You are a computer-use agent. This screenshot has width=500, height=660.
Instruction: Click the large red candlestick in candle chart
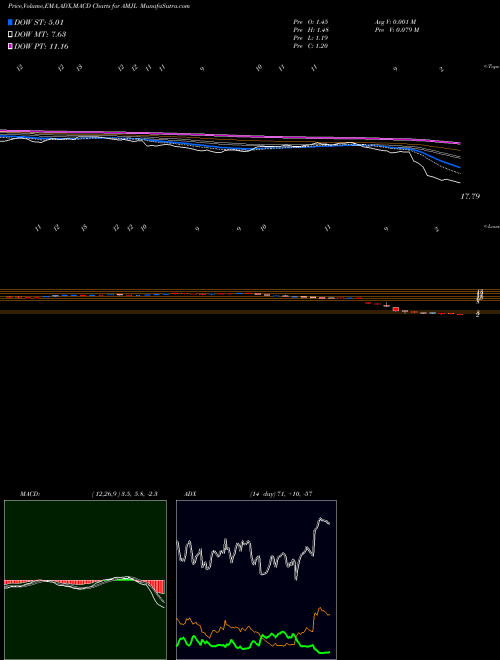396,309
